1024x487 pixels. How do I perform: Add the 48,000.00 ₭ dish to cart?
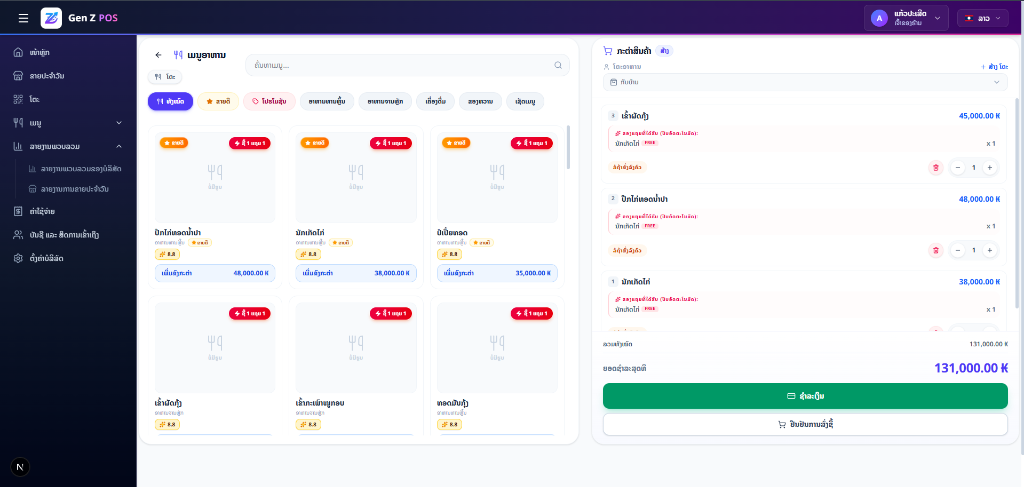216,273
